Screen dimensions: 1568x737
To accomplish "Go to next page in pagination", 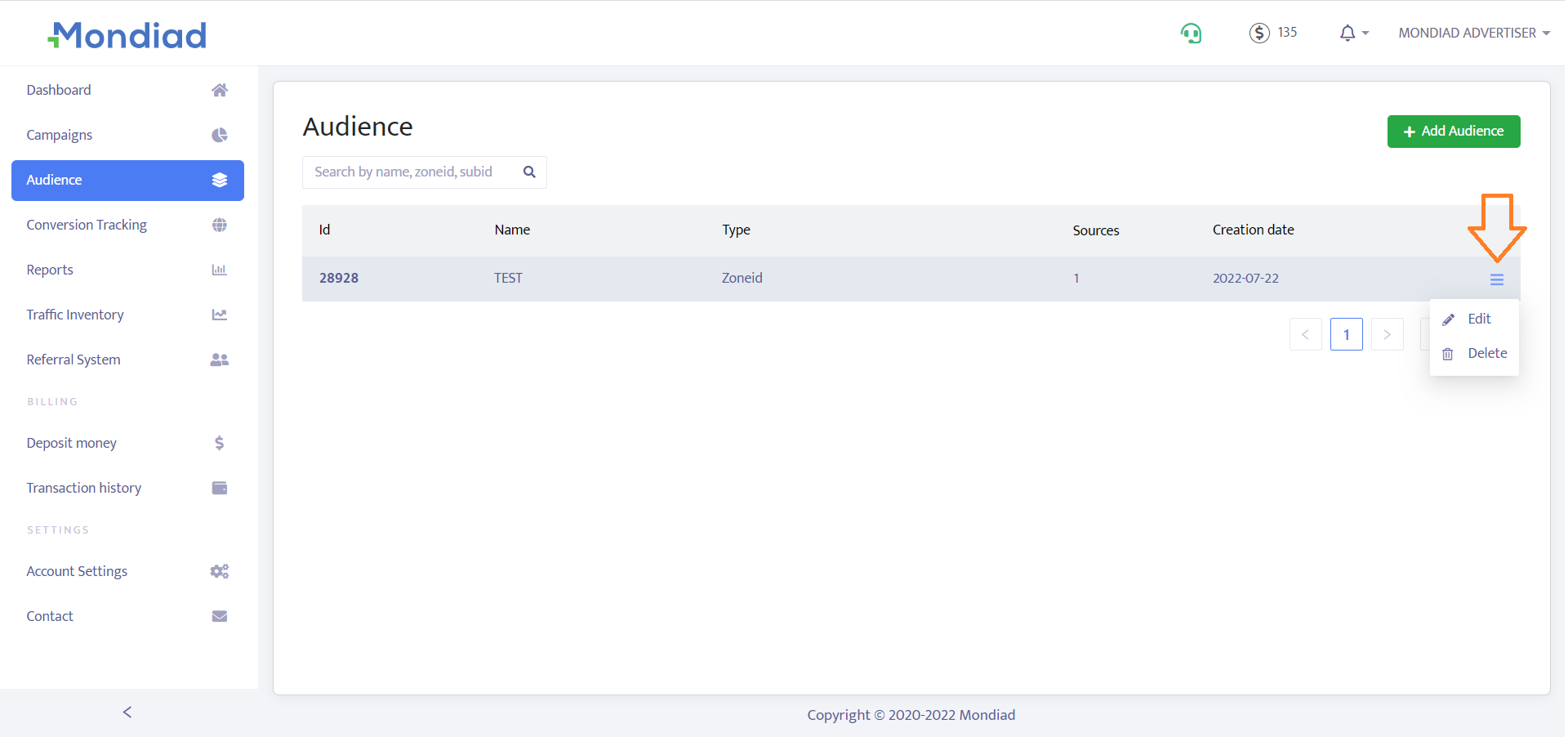I will click(1387, 334).
